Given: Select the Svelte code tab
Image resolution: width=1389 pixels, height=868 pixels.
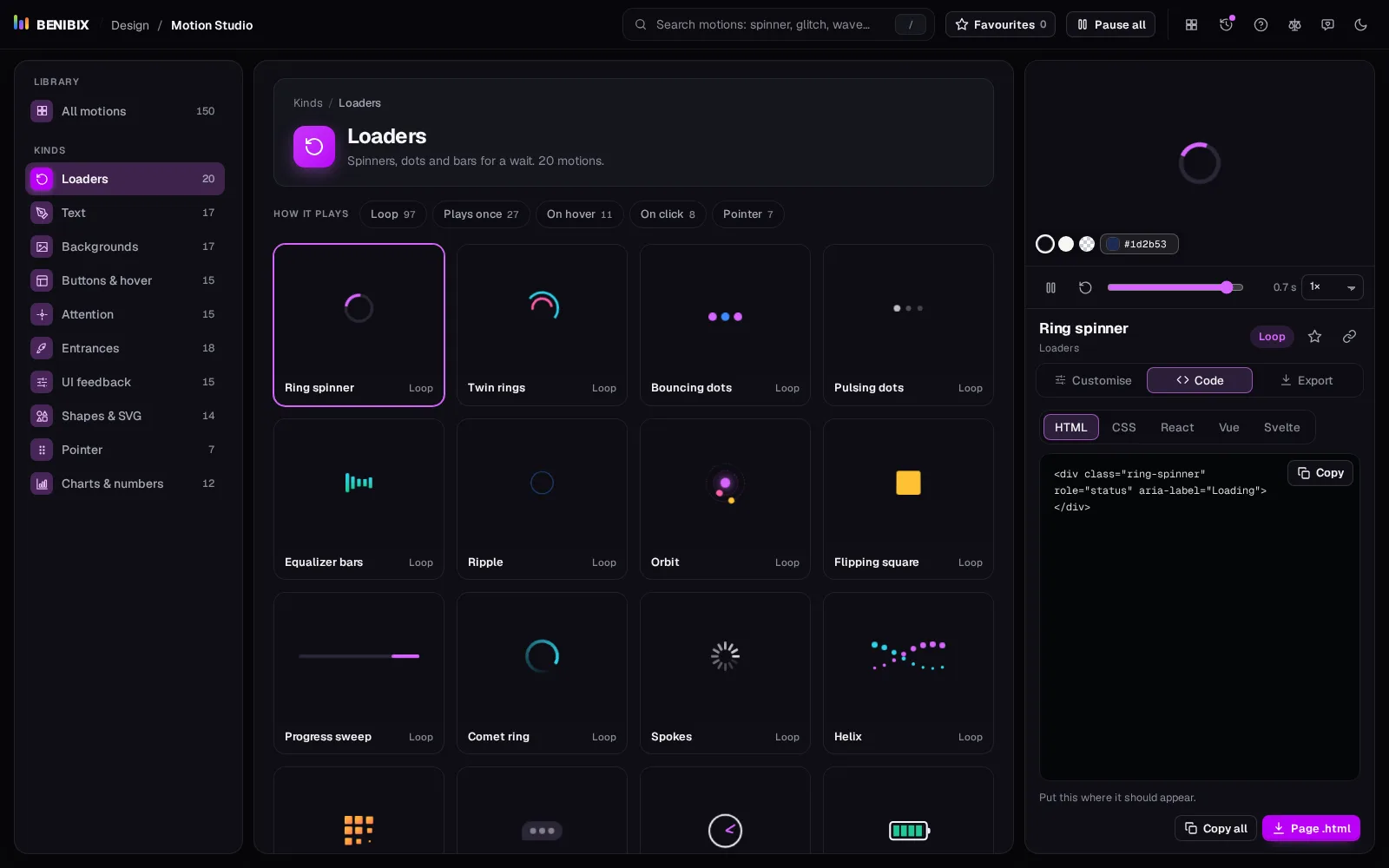Looking at the screenshot, I should [x=1281, y=427].
